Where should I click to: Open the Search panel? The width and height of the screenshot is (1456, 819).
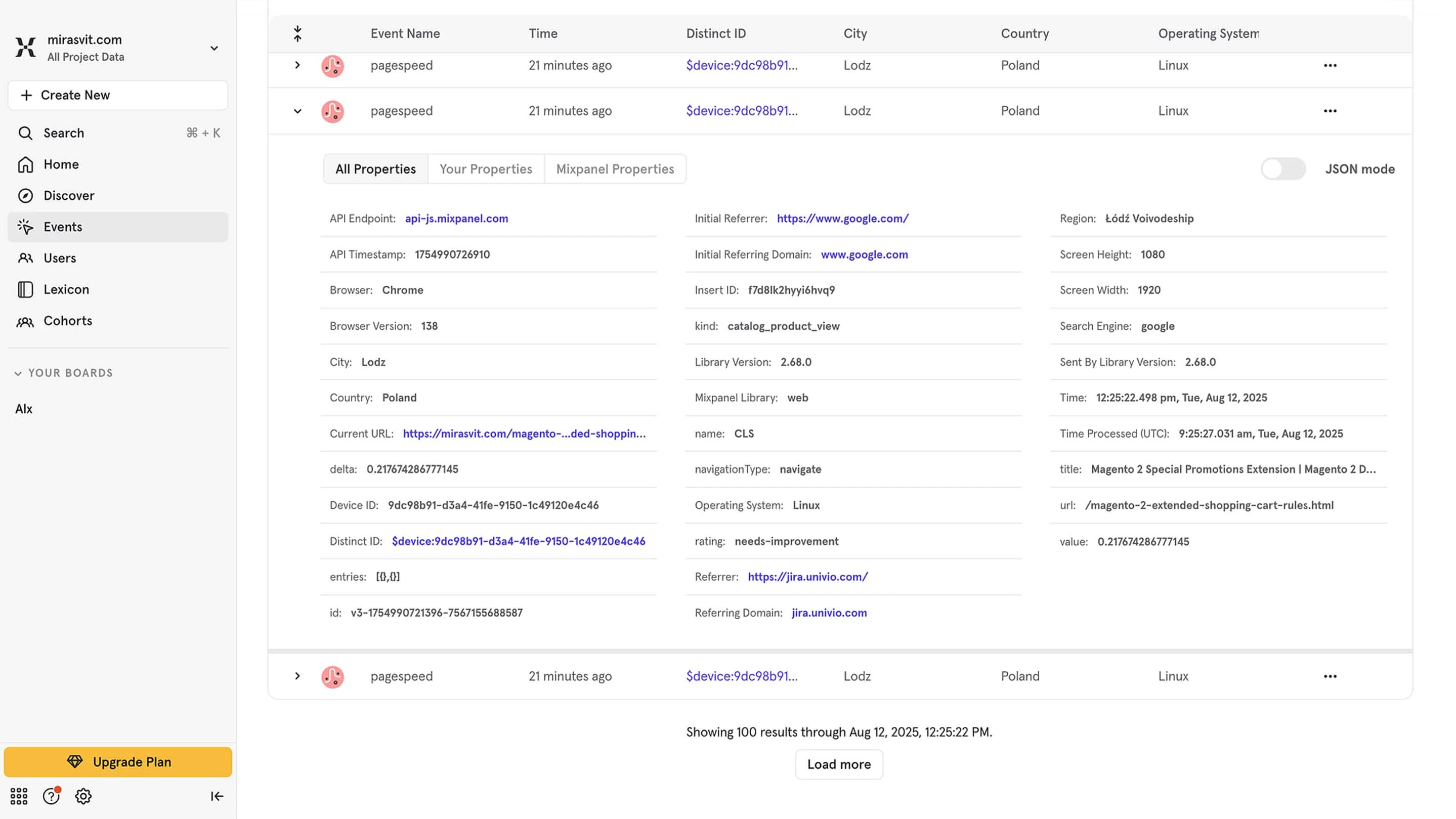pyautogui.click(x=63, y=133)
